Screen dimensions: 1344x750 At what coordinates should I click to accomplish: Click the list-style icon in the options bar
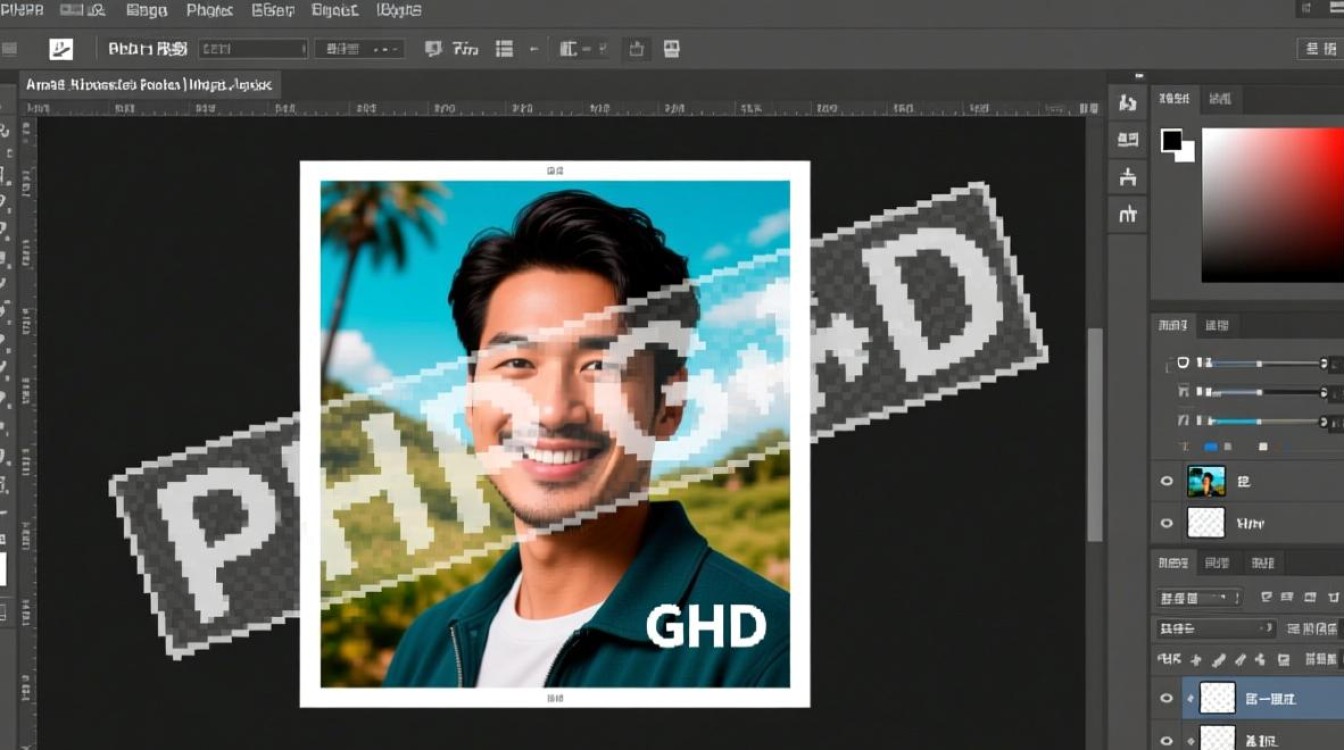point(504,48)
